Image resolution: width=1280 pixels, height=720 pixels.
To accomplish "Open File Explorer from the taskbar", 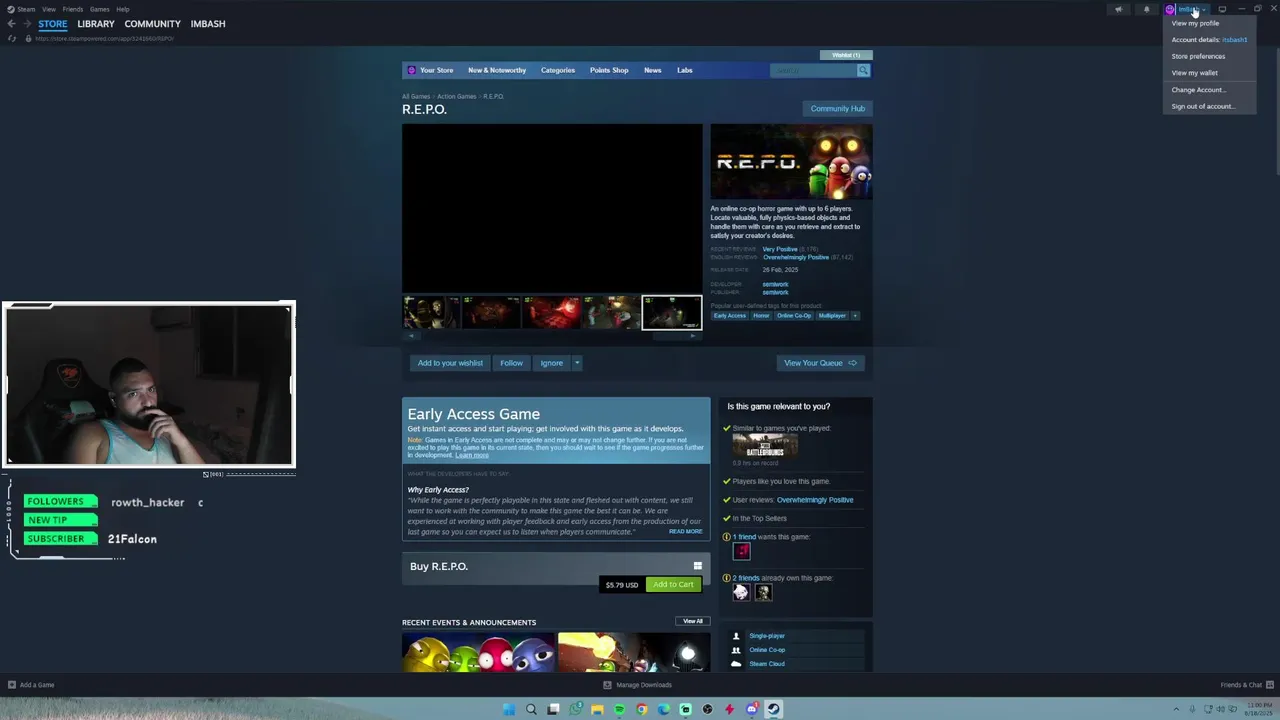I will [597, 709].
